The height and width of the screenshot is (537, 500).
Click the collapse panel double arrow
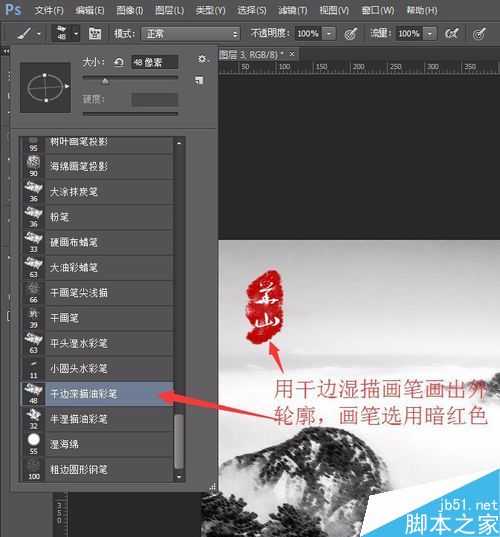click(6, 51)
